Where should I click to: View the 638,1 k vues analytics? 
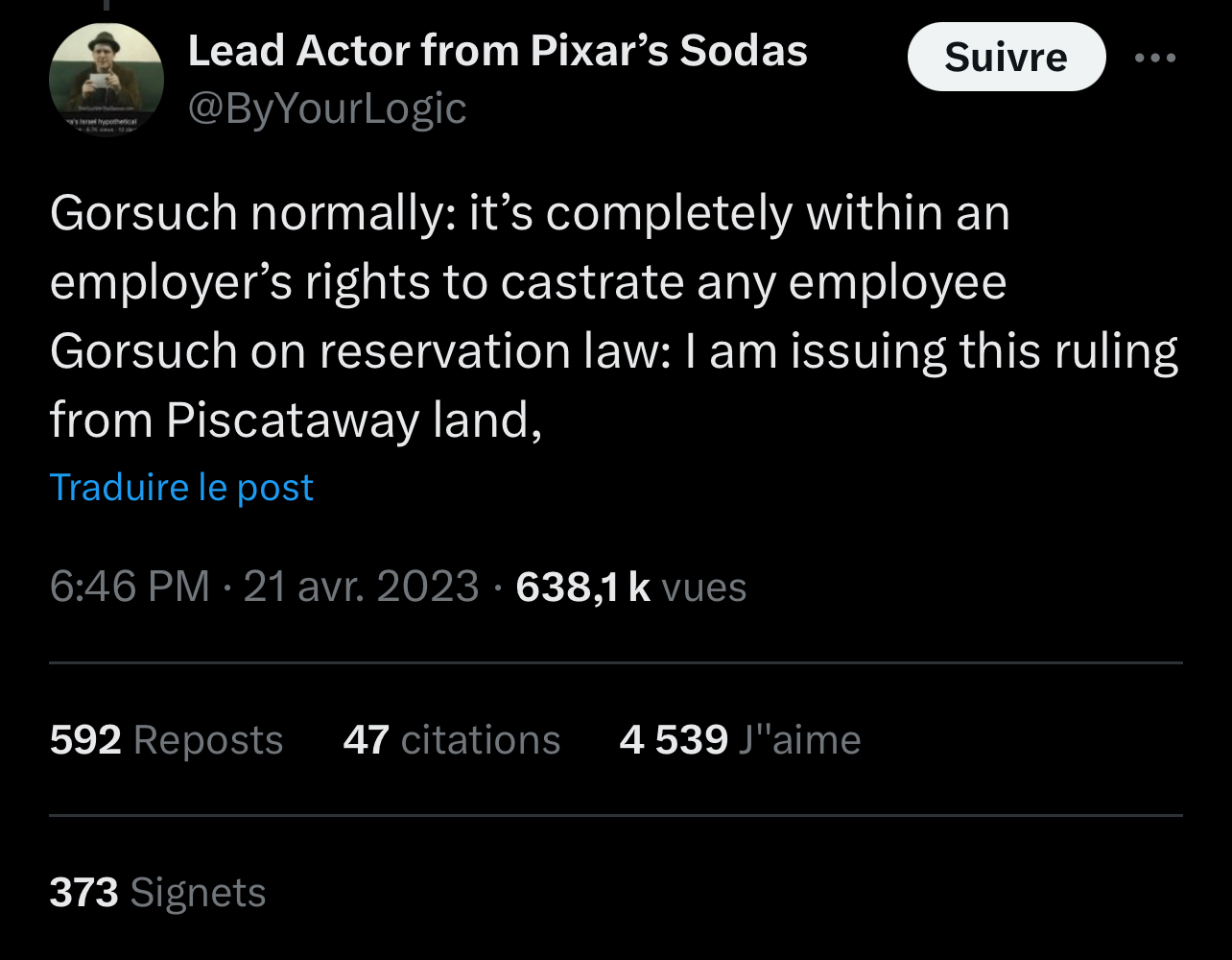(x=630, y=586)
